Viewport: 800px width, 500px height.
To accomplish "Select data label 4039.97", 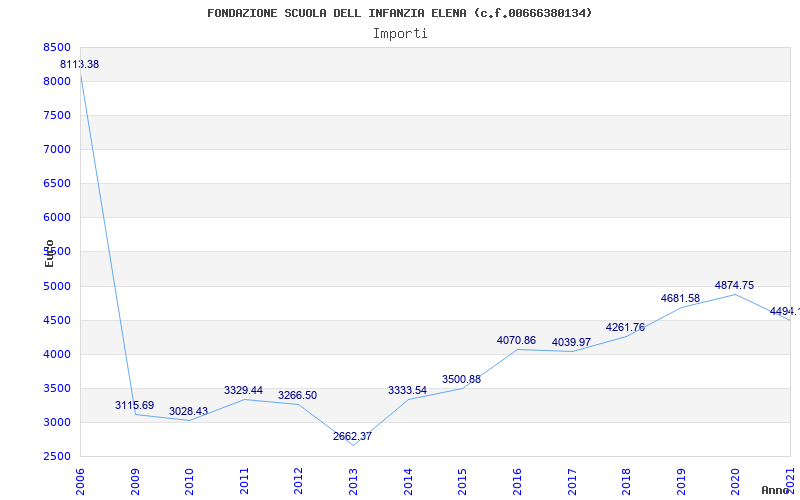I will pos(571,342).
